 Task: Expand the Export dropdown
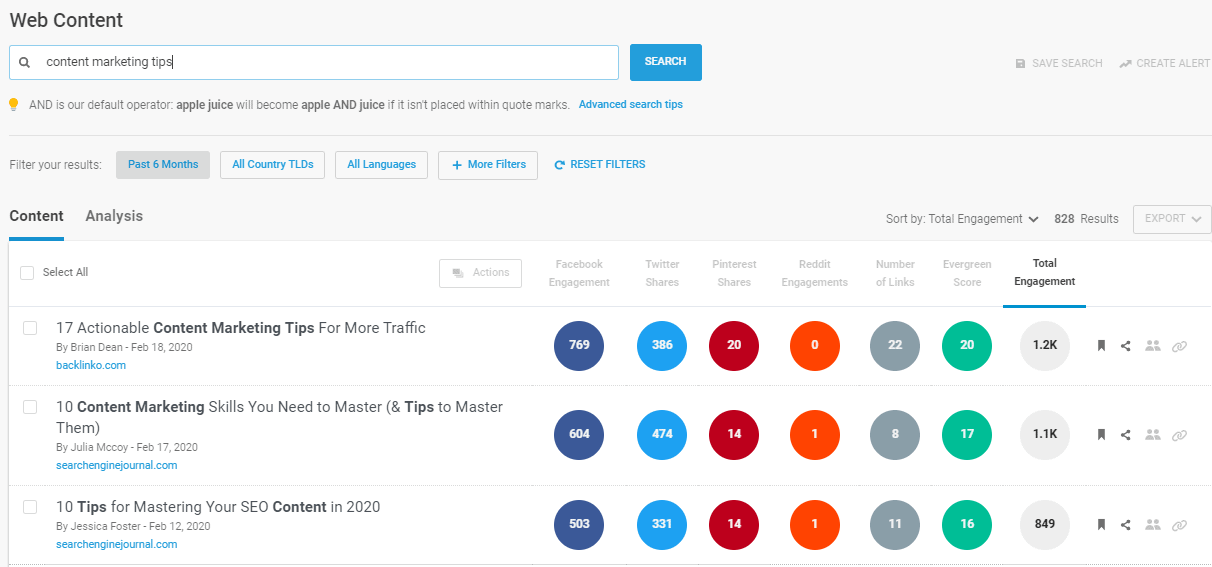coord(1171,219)
